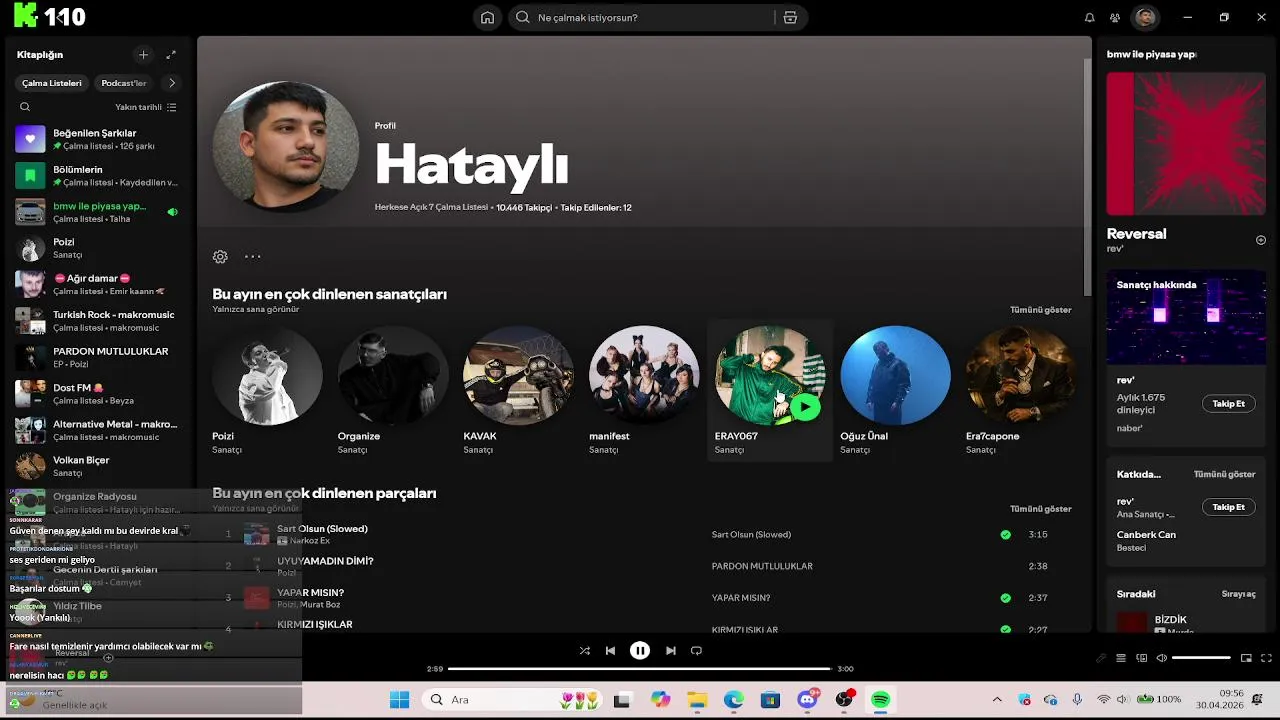Open the friend activity icon at the top
Viewport: 1280px width, 720px height.
(x=1115, y=17)
